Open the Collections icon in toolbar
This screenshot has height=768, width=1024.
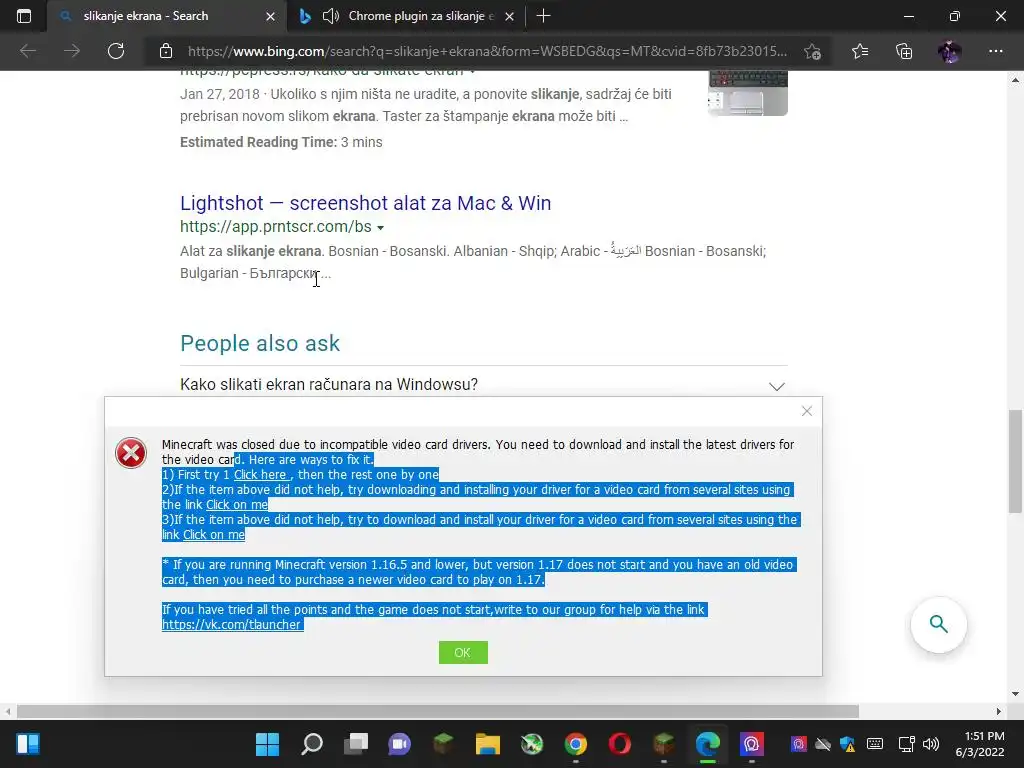pos(904,51)
